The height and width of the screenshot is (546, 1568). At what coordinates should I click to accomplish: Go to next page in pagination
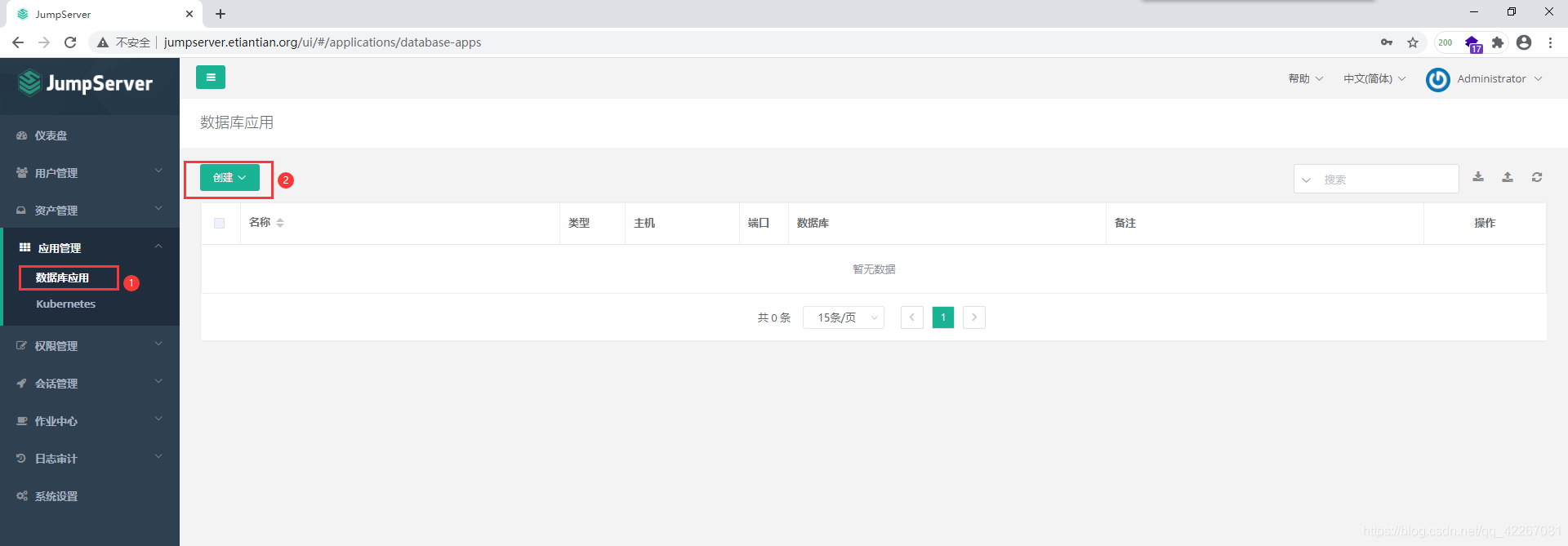(x=974, y=317)
